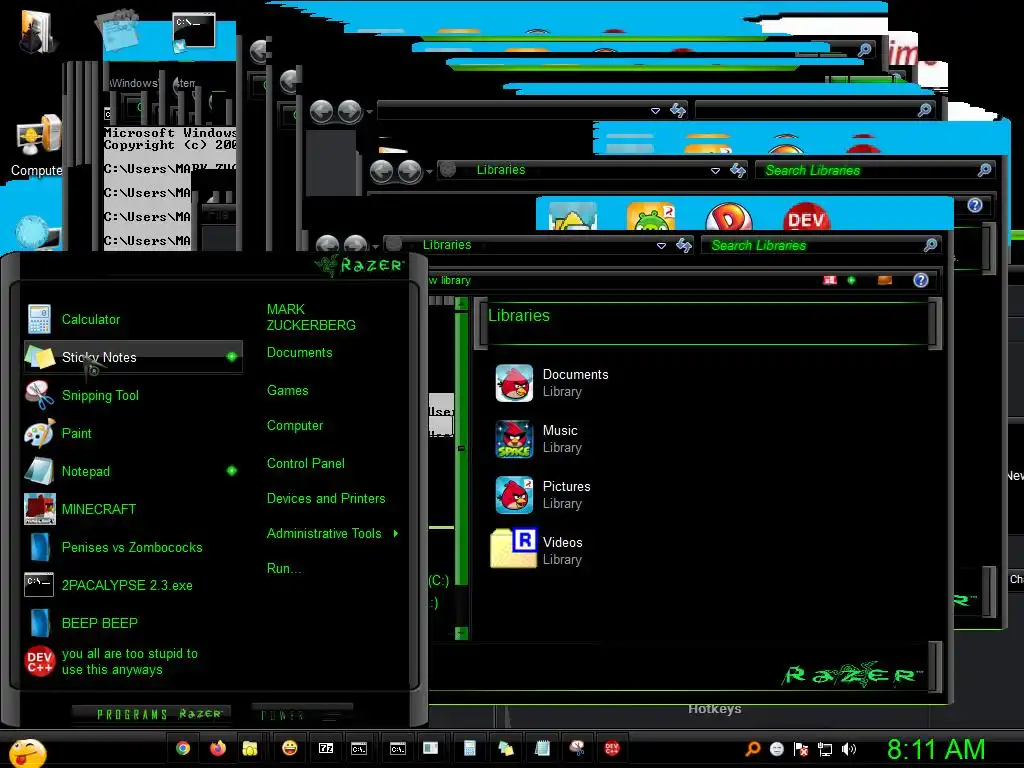The width and height of the screenshot is (1024, 768).
Task: Click the 8:11 AM clock
Action: [936, 750]
